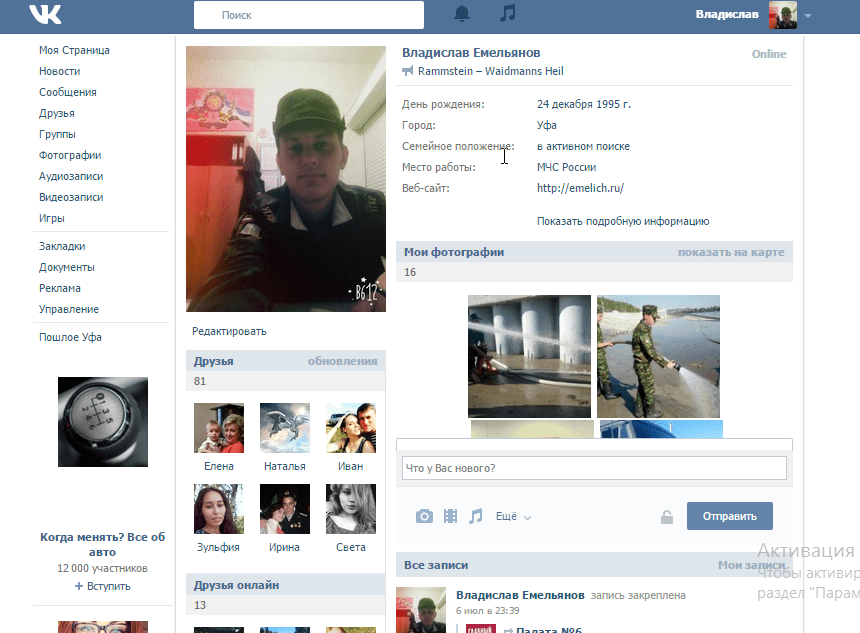Image resolution: width=860 pixels, height=633 pixels.
Task: Go to Аудиозаписи in the sidebar
Action: [x=70, y=176]
